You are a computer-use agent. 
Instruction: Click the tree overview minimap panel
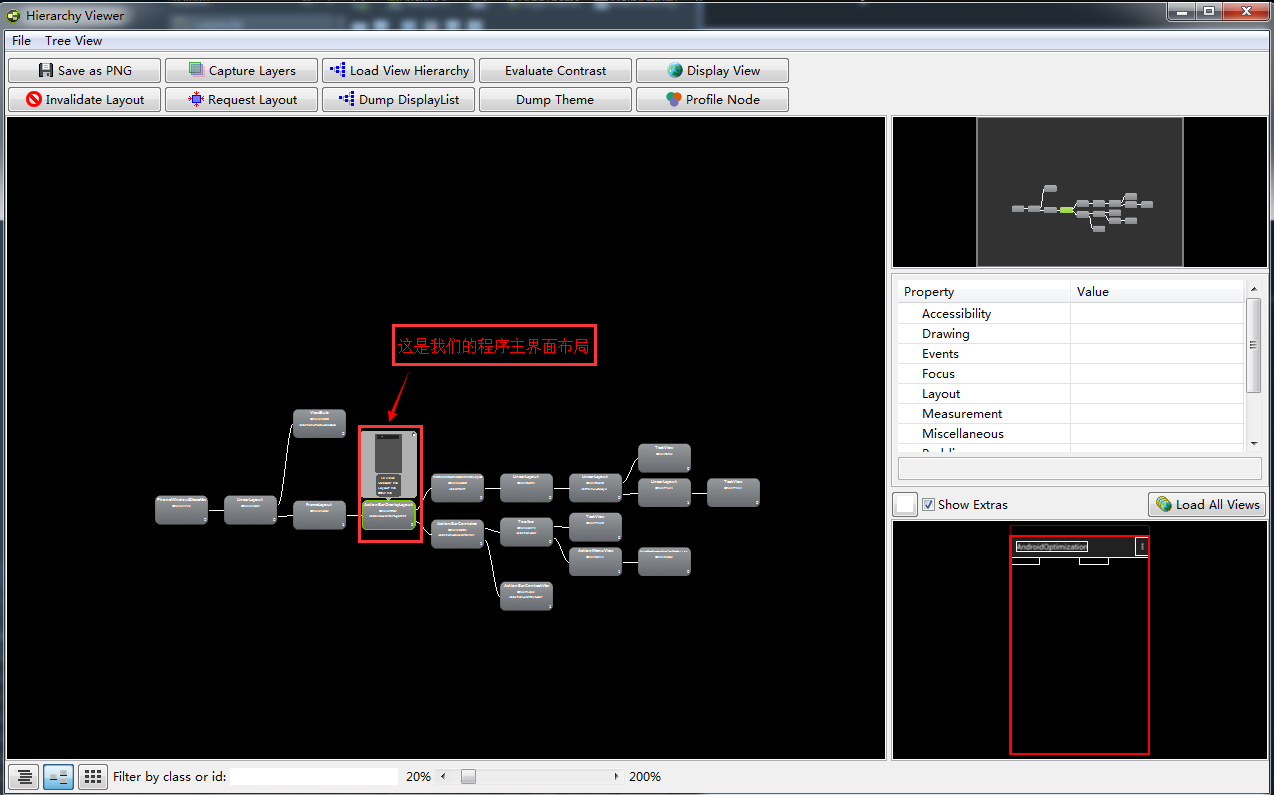(1080, 192)
